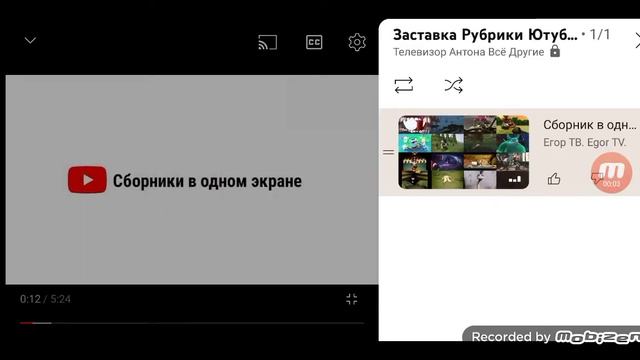This screenshot has width=640, height=360.
Task: Tap the video frame showing Сборники в одном экране
Action: pyautogui.click(x=192, y=180)
